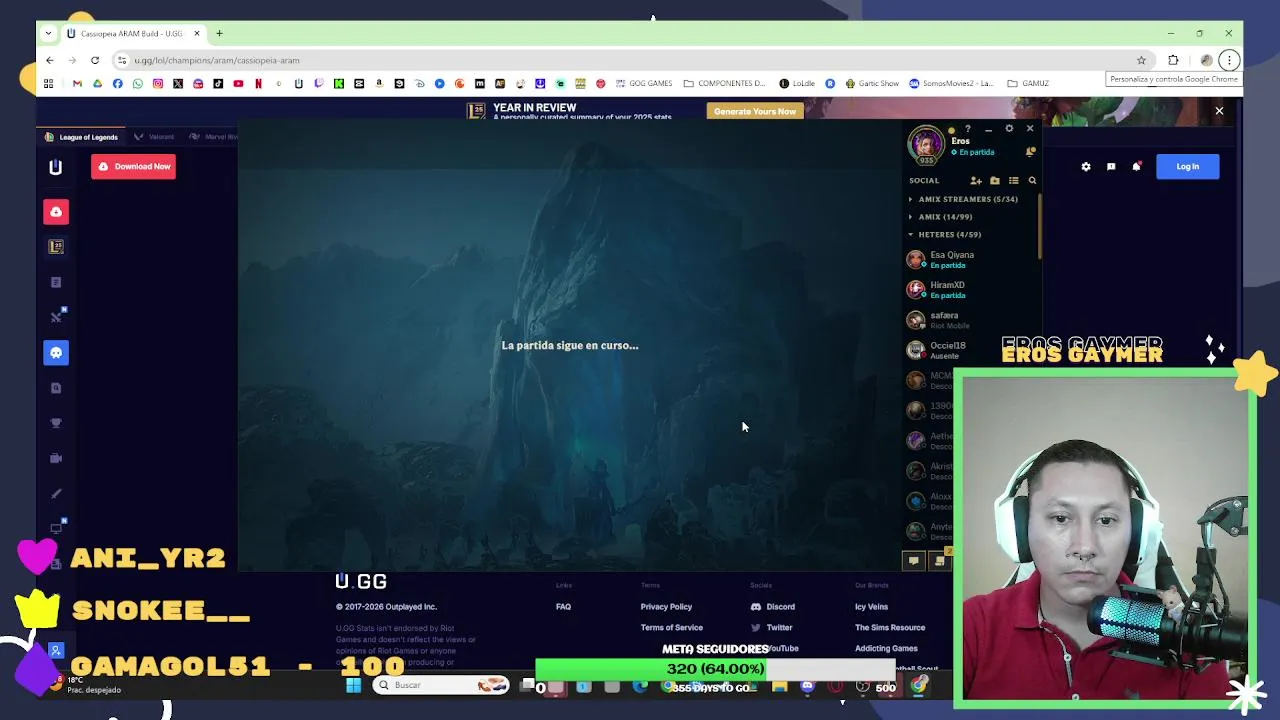This screenshot has height=720, width=1280.
Task: Open Gmail bookmark in bookmarks bar
Action: pyautogui.click(x=77, y=84)
